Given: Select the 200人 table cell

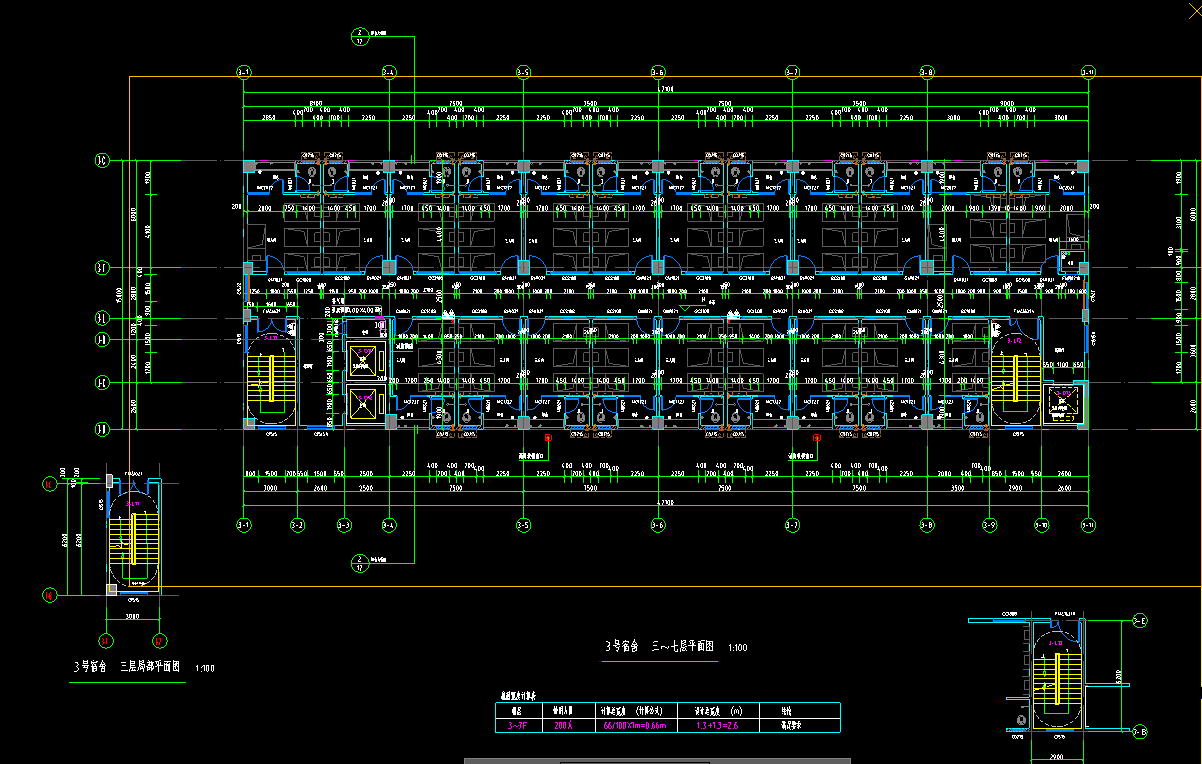Looking at the screenshot, I should pos(564,726).
